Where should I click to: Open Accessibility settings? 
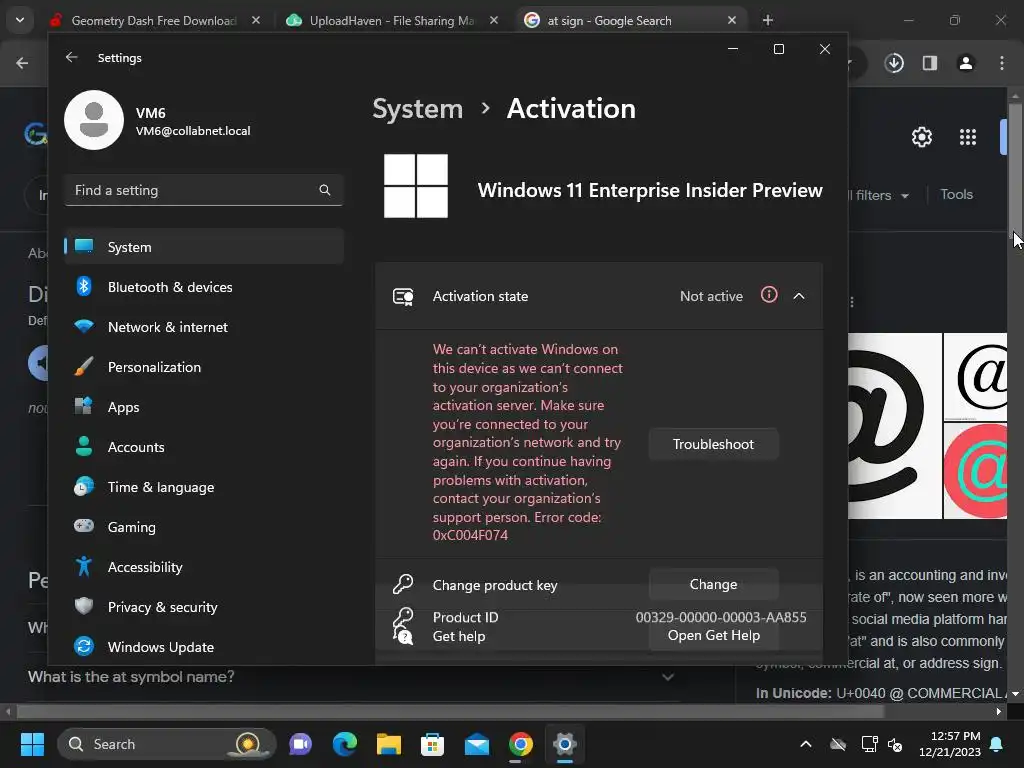coord(204,567)
